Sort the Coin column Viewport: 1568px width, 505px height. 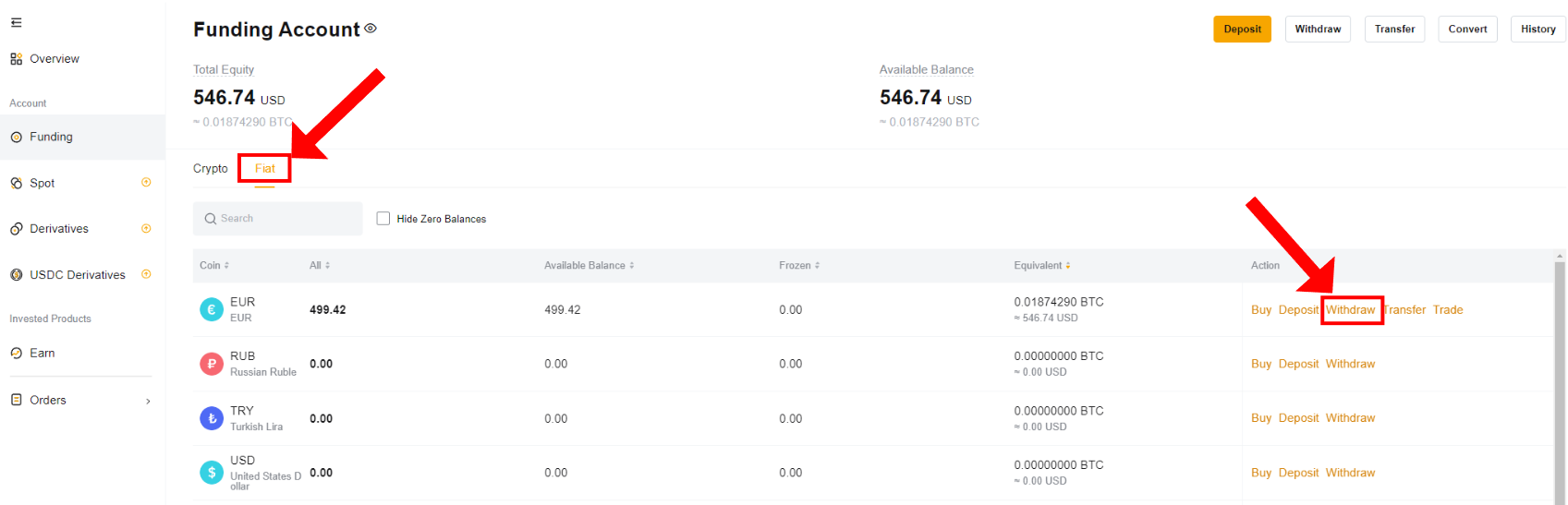pyautogui.click(x=214, y=266)
